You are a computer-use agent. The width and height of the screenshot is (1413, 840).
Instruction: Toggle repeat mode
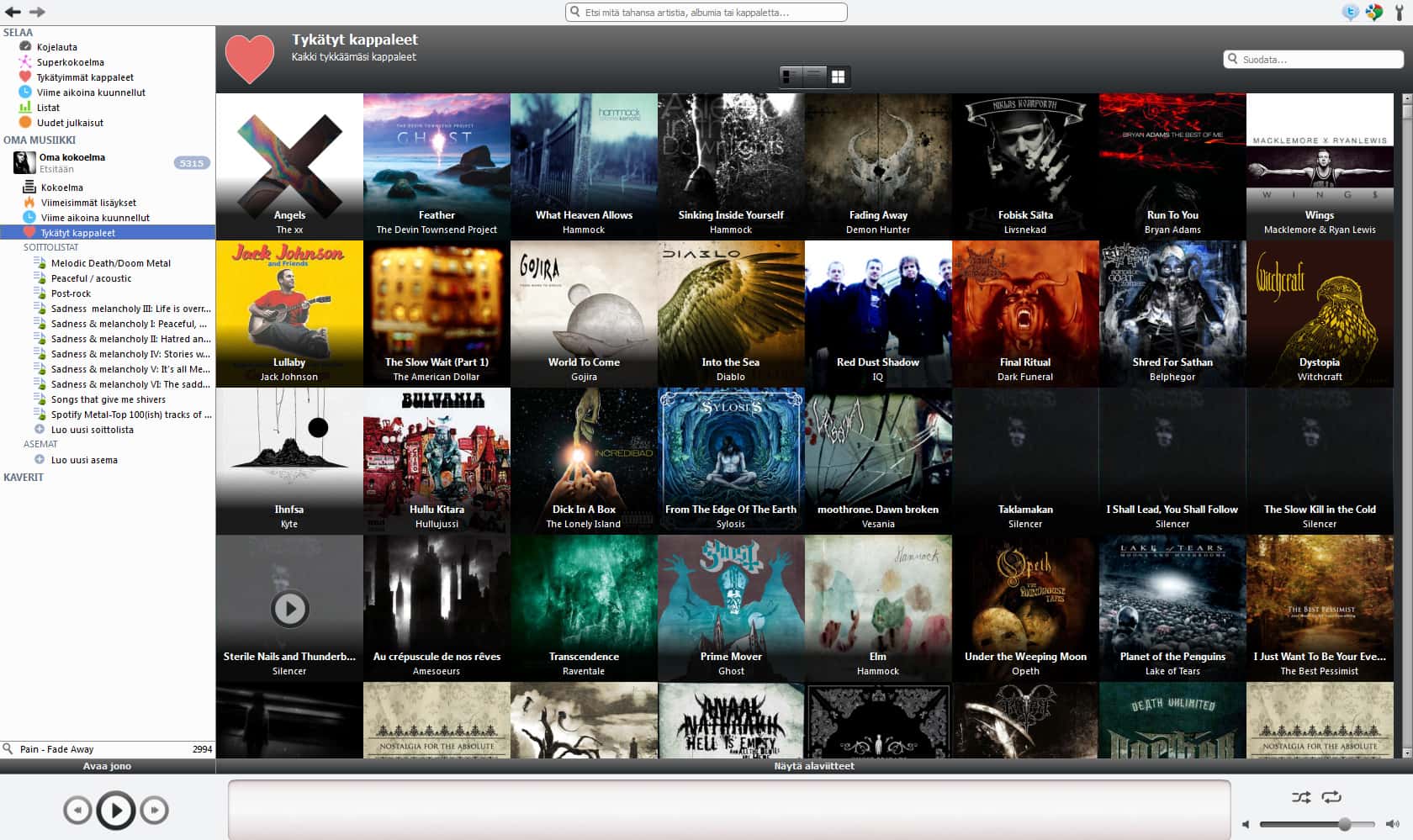point(1331,797)
